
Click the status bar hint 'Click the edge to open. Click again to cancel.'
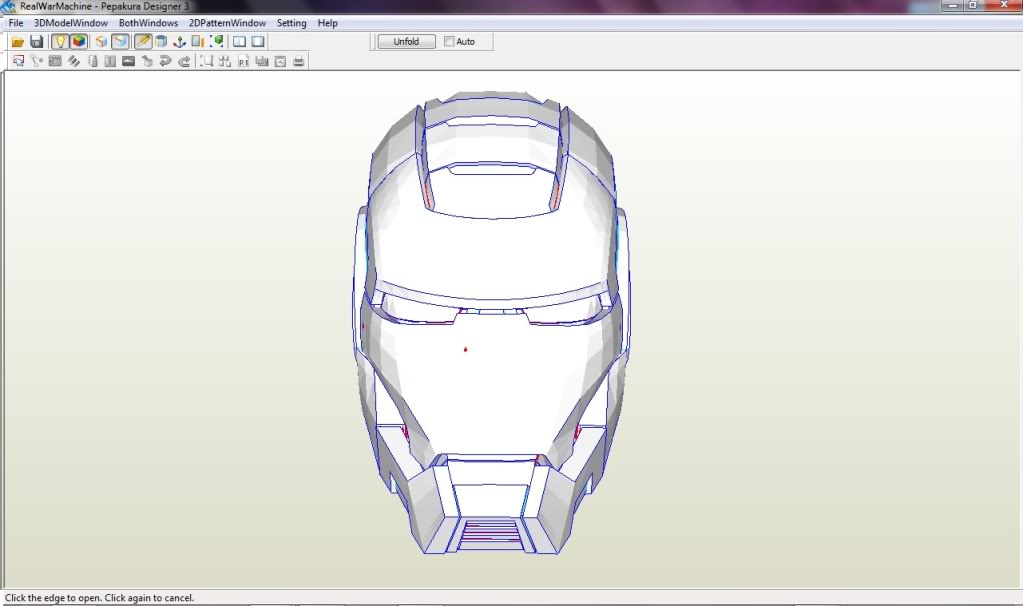(x=99, y=598)
